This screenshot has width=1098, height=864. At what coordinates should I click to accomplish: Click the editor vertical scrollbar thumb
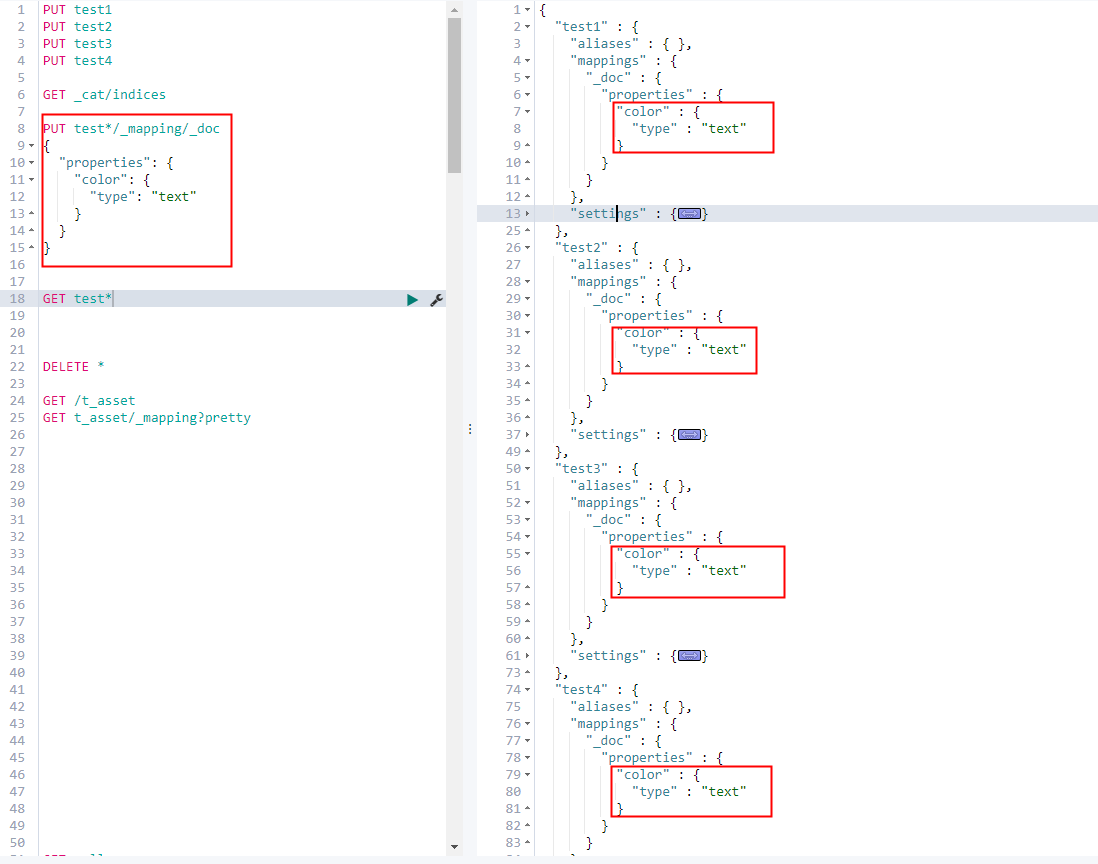[454, 95]
